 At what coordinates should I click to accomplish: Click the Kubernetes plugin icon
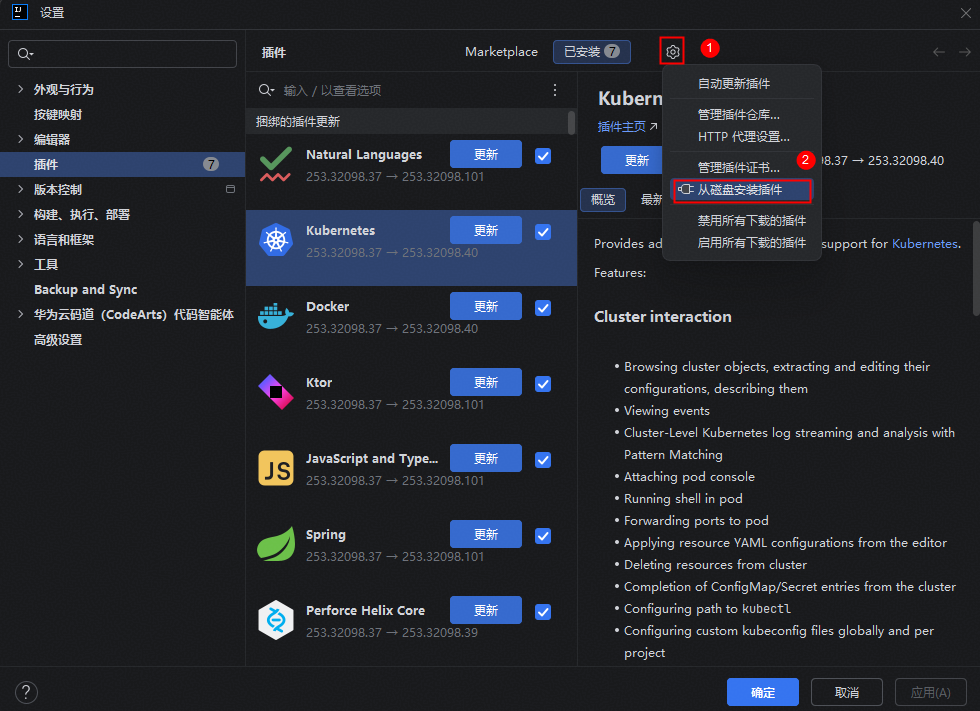(276, 241)
